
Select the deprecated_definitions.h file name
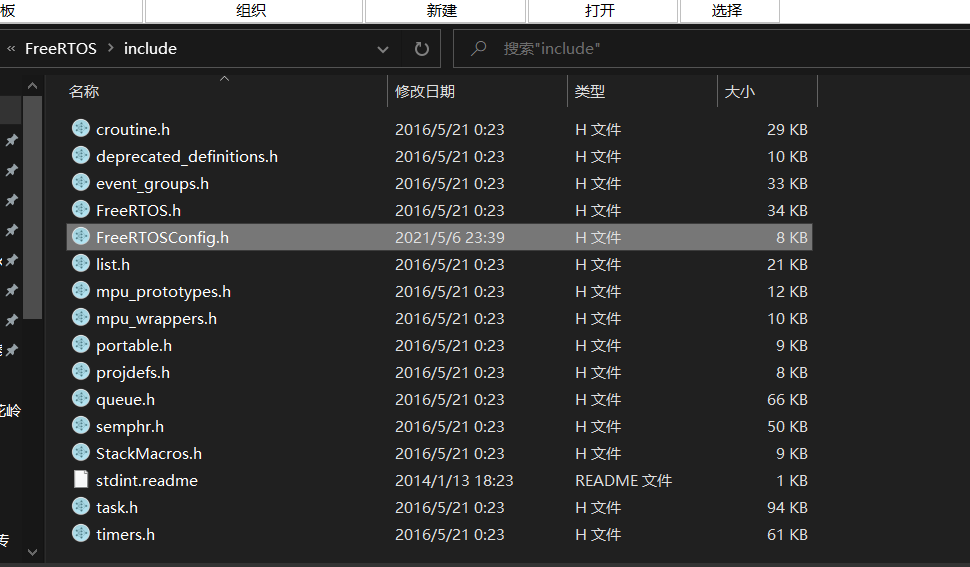coord(187,156)
